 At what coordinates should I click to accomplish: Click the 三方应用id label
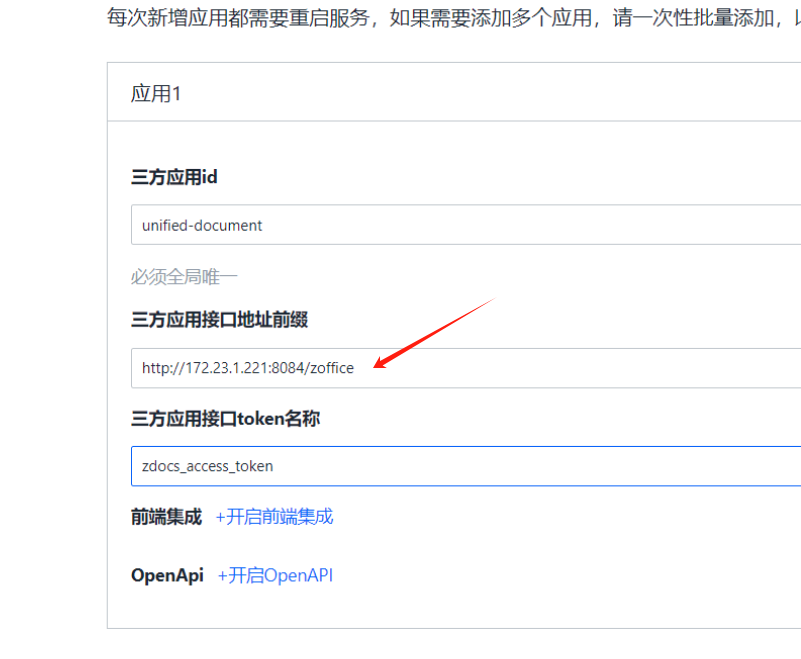coord(174,177)
